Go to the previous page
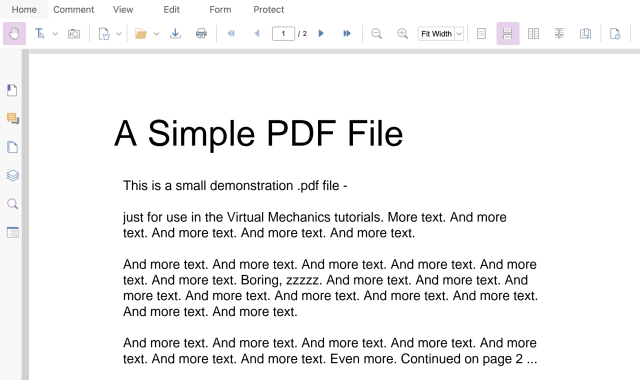 point(257,33)
